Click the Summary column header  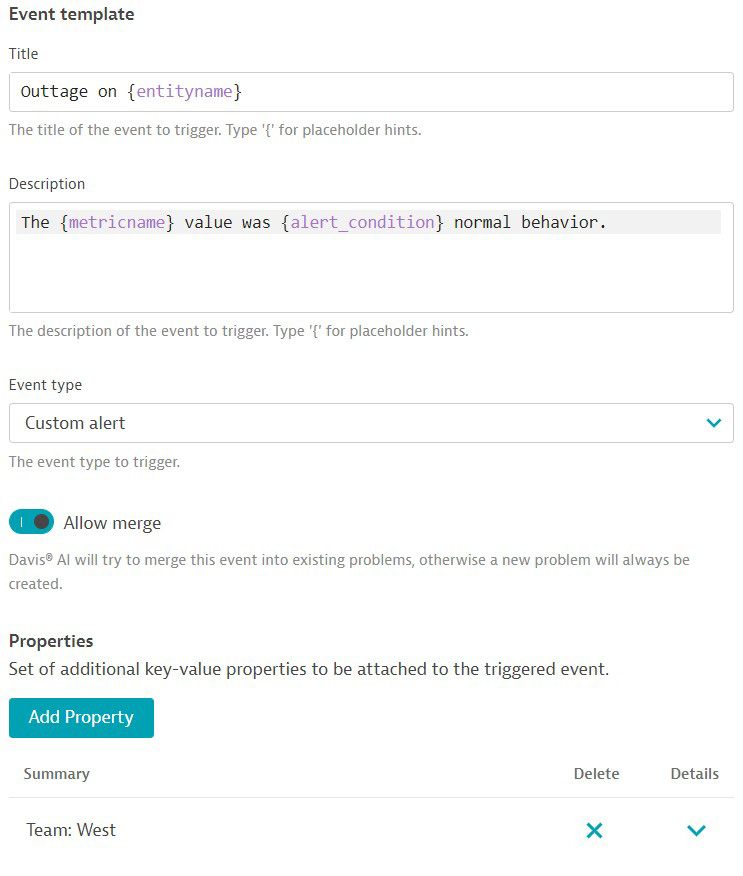(56, 773)
